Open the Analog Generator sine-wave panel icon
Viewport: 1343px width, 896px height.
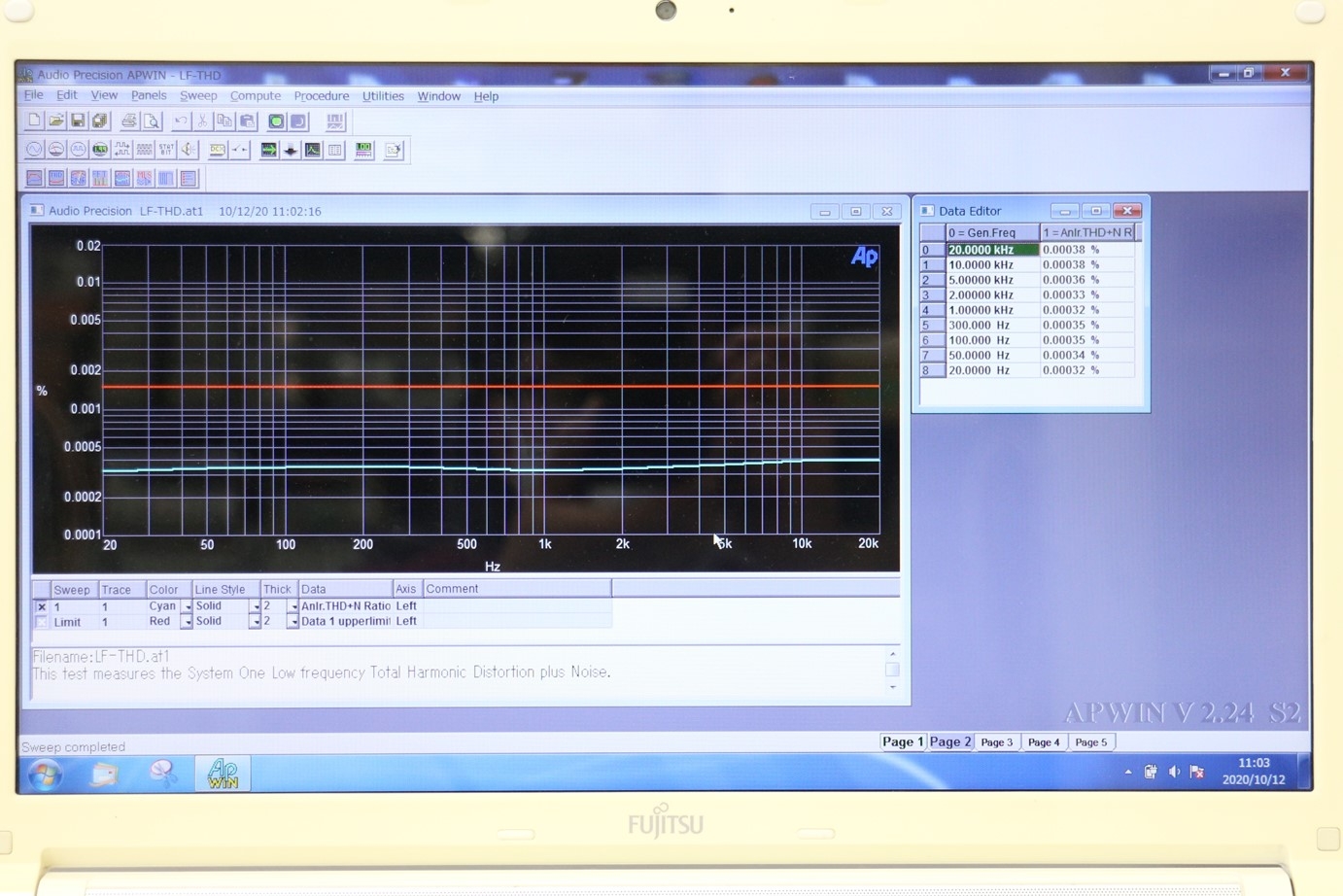pyautogui.click(x=34, y=150)
